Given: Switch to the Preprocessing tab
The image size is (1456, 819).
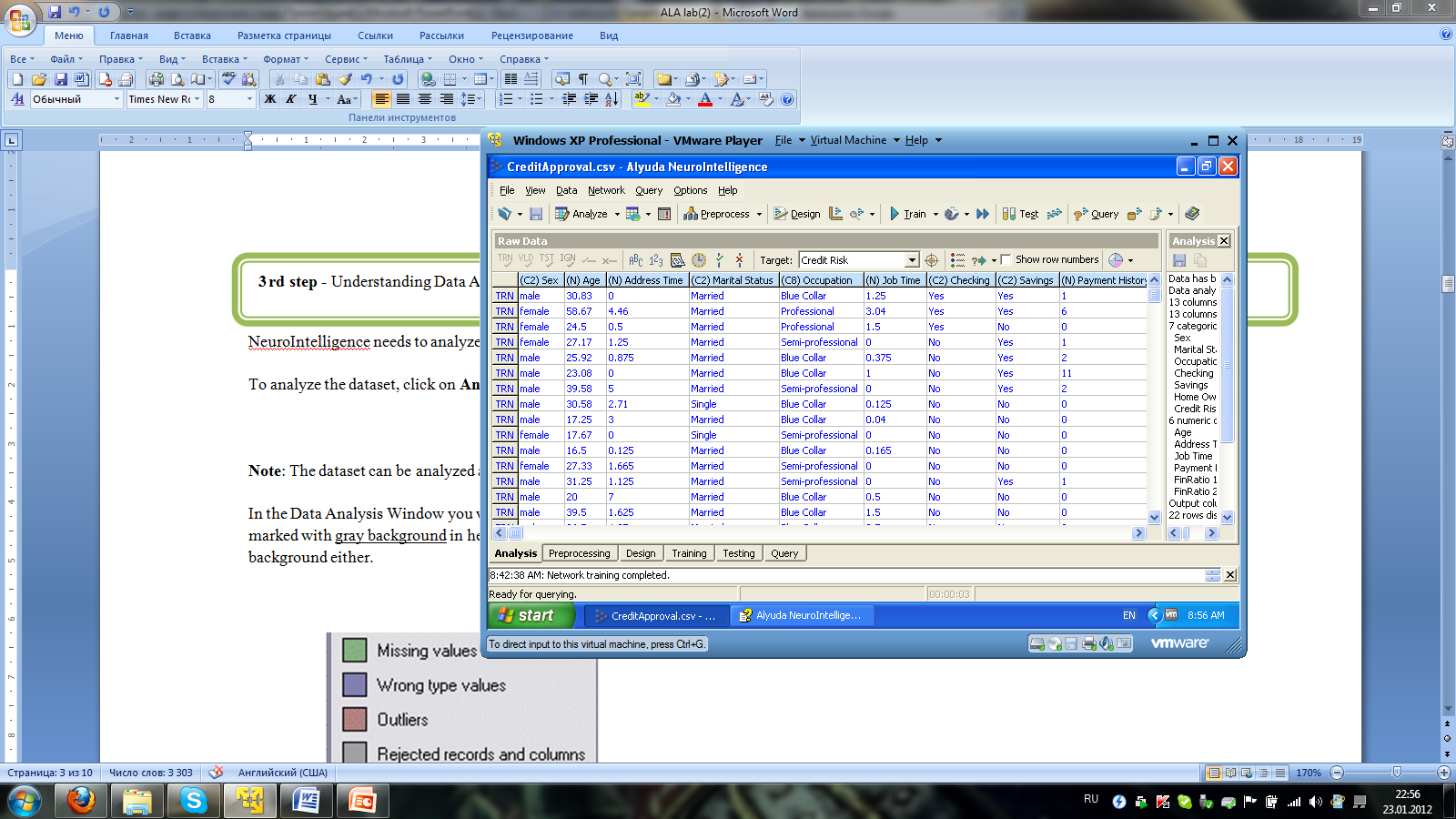Looking at the screenshot, I should point(580,553).
